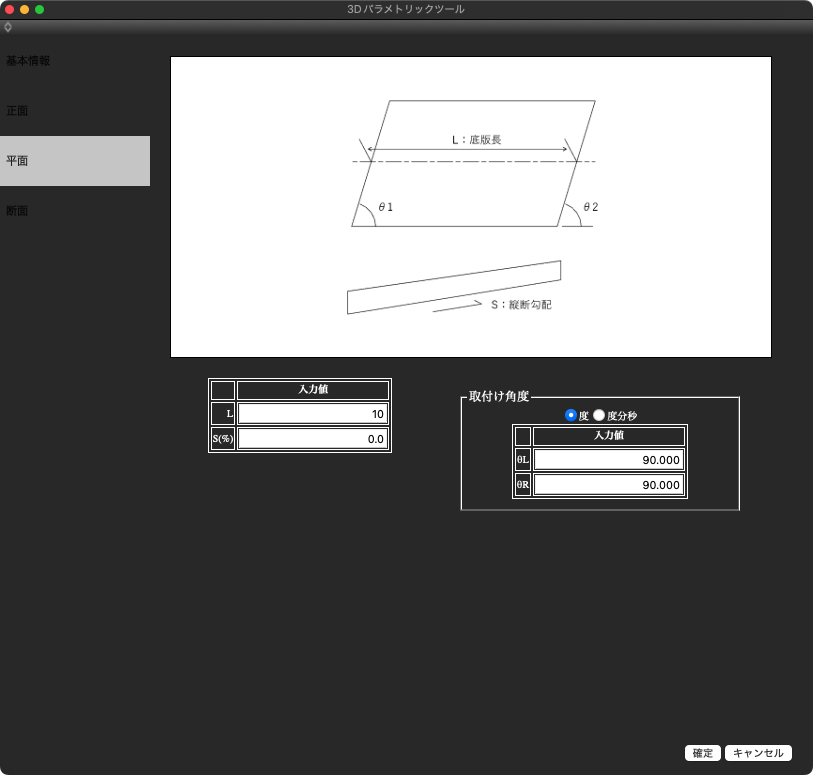Close the window with the red button

coord(10,9)
